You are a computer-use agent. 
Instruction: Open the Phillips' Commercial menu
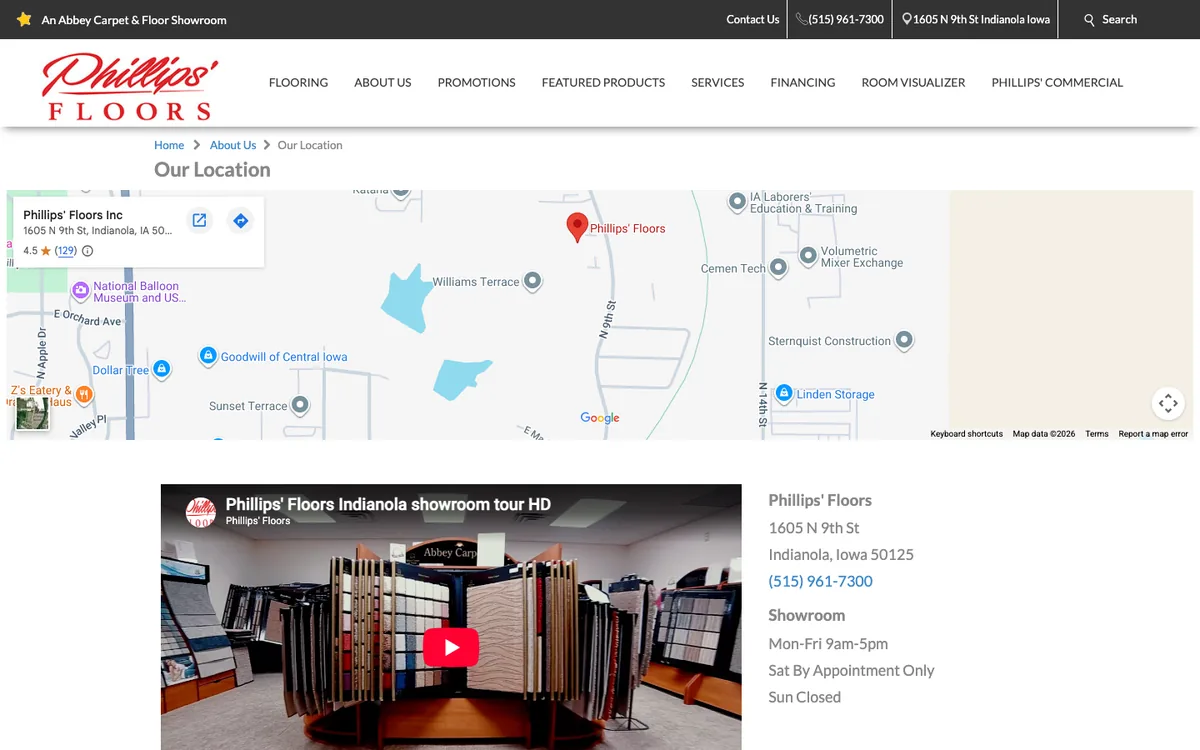pyautogui.click(x=1057, y=83)
